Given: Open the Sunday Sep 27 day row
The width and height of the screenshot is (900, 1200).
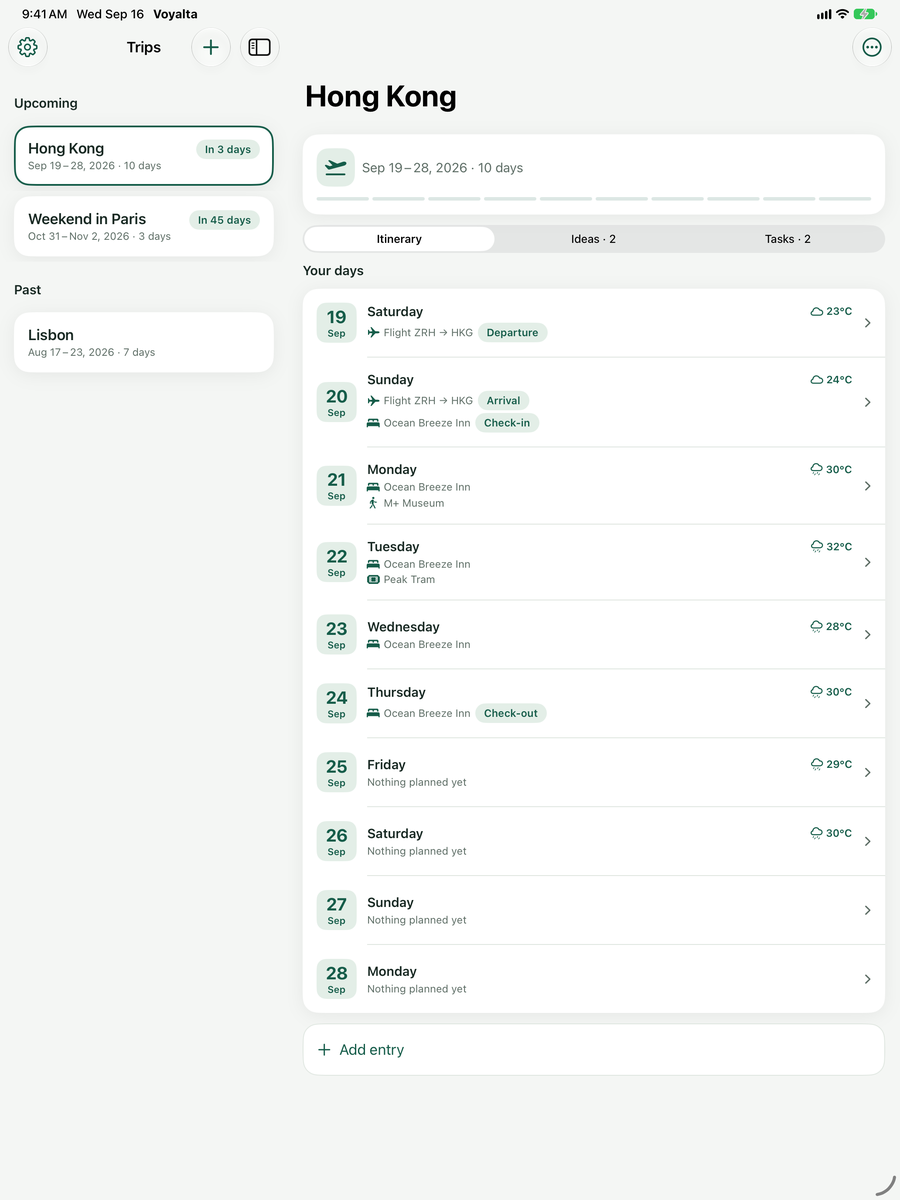Looking at the screenshot, I should [x=594, y=910].
